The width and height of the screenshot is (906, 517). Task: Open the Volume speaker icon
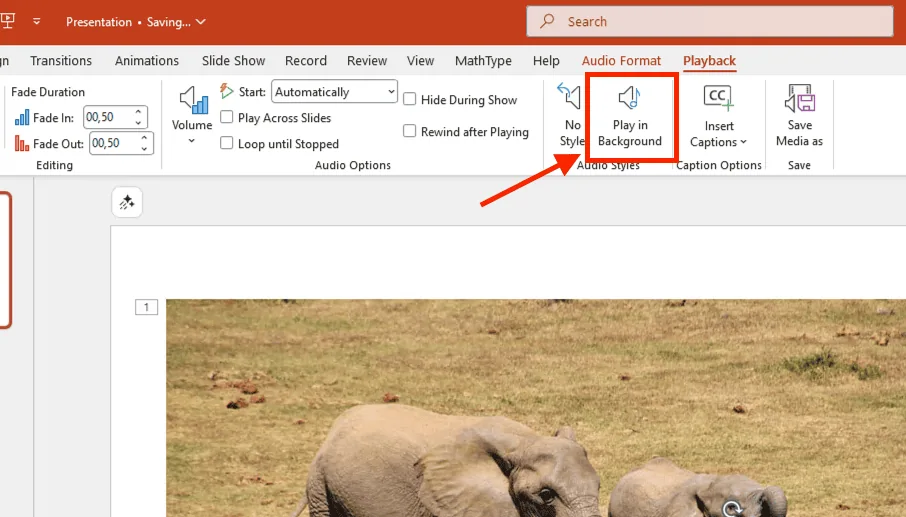(x=192, y=102)
